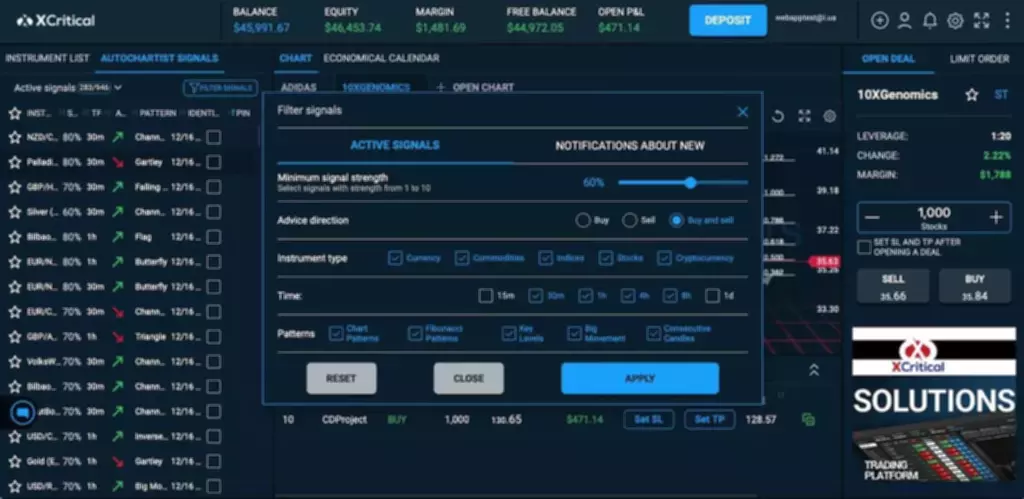Enable the 15m time checkbox

[x=486, y=296]
